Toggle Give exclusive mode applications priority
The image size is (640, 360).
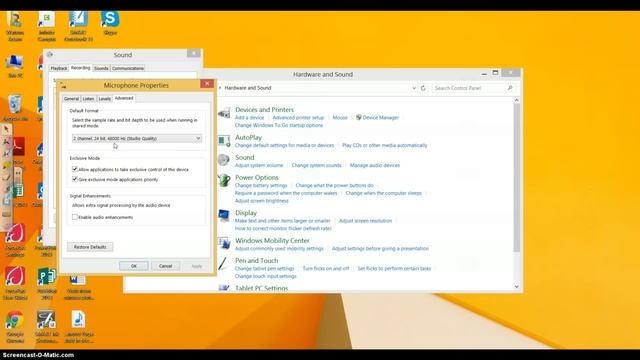(75, 179)
